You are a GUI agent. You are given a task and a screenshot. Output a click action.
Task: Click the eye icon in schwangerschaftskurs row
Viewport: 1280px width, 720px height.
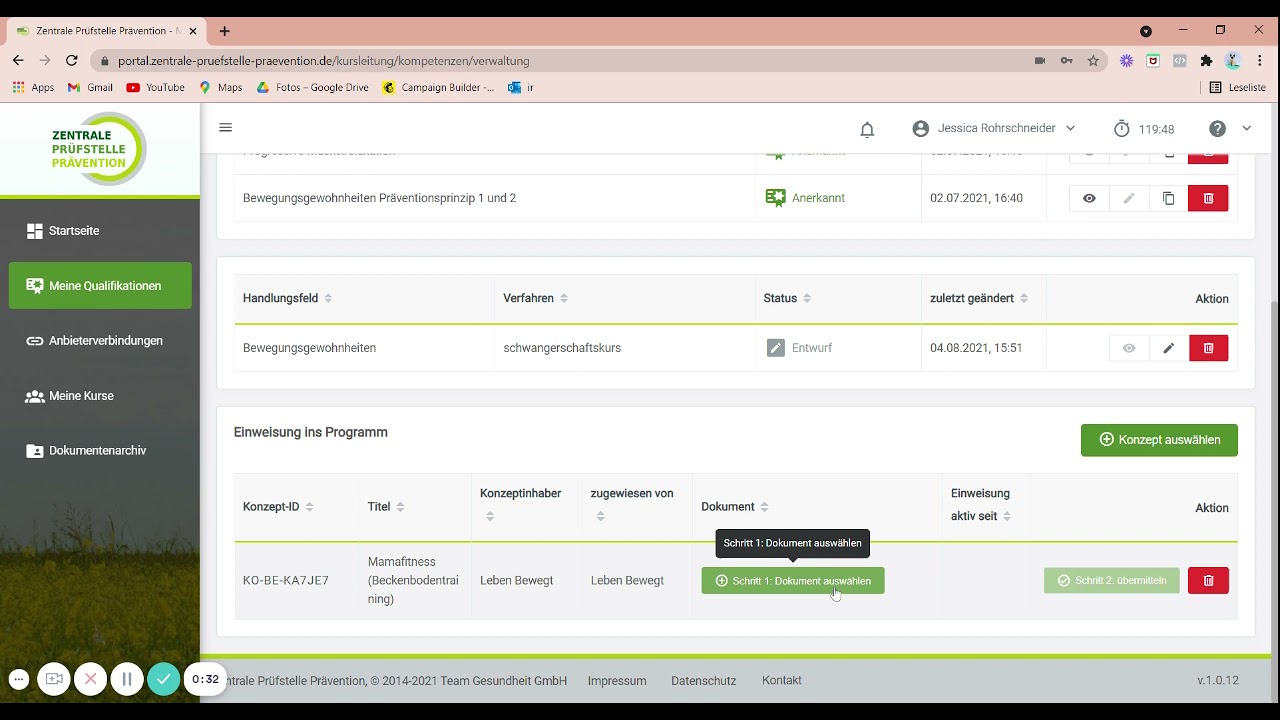click(1129, 348)
